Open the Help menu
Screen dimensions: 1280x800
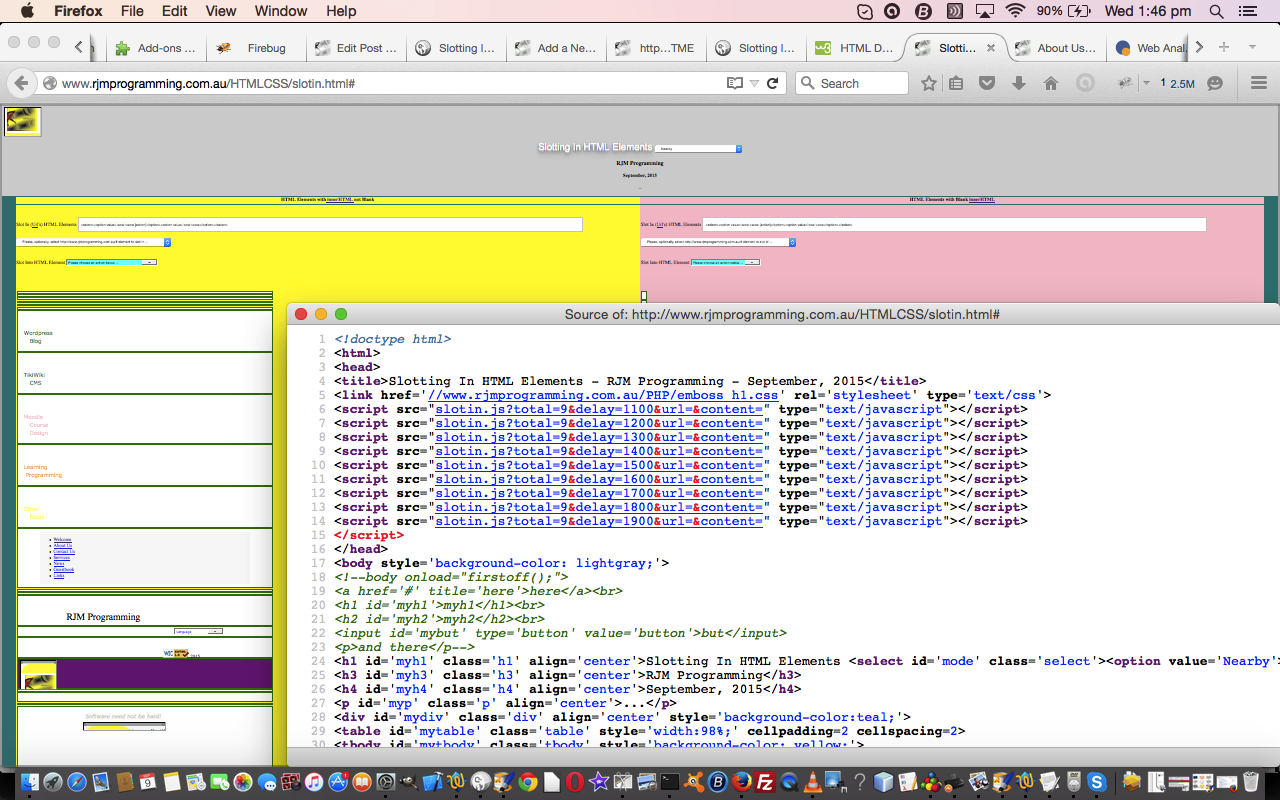point(341,11)
